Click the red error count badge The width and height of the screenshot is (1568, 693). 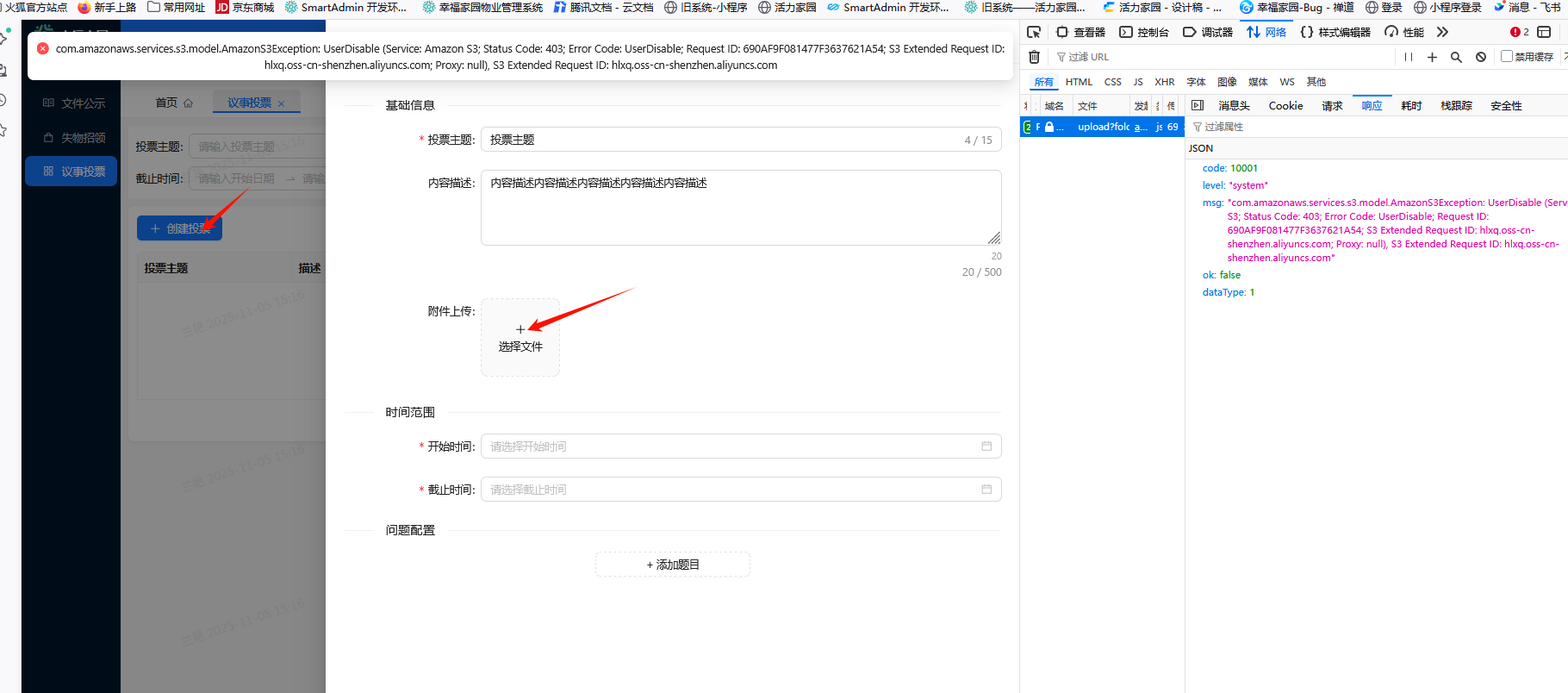point(1520,32)
